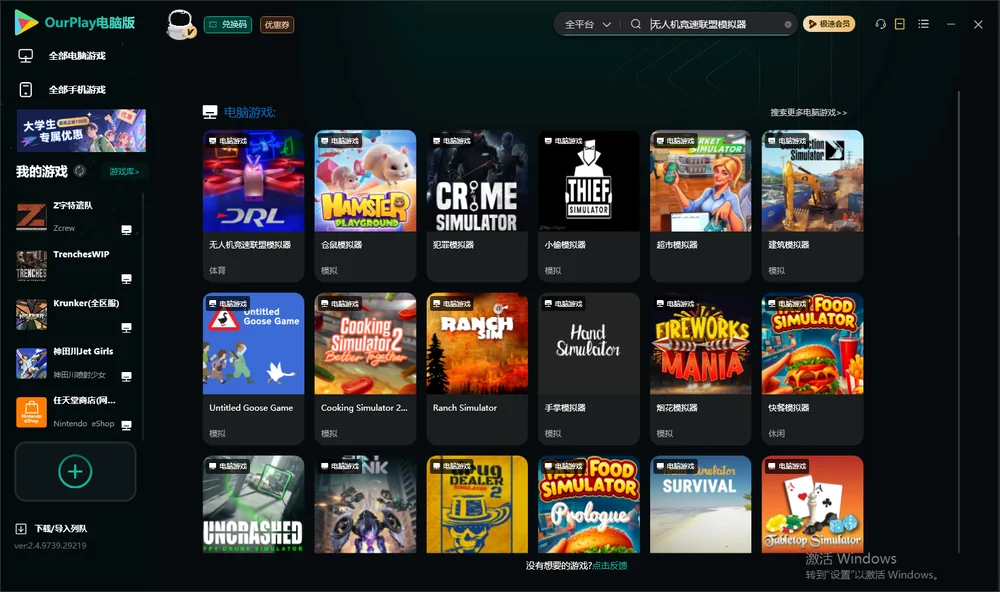
Task: Open the 大学生专属优惠 banner
Action: pyautogui.click(x=81, y=130)
